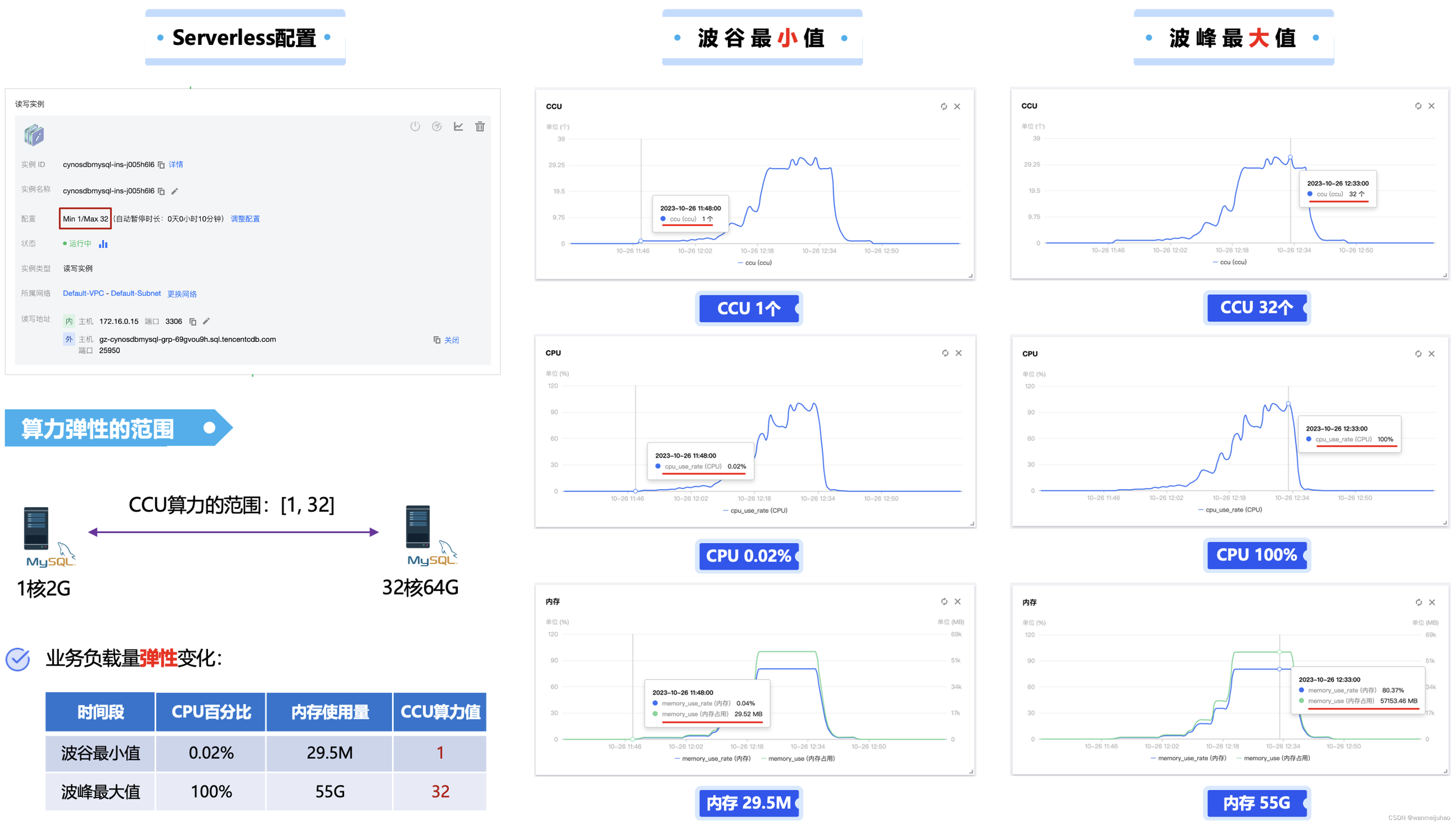Click the CCU算力值 table header
The height and width of the screenshot is (825, 1456).
pyautogui.click(x=440, y=712)
